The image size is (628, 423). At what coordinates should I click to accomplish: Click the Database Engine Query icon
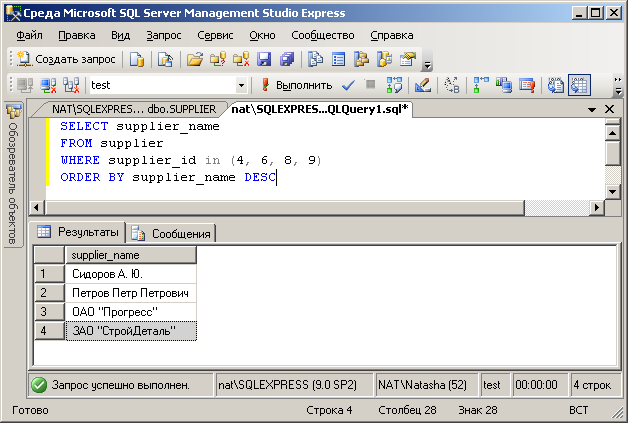coord(137,59)
